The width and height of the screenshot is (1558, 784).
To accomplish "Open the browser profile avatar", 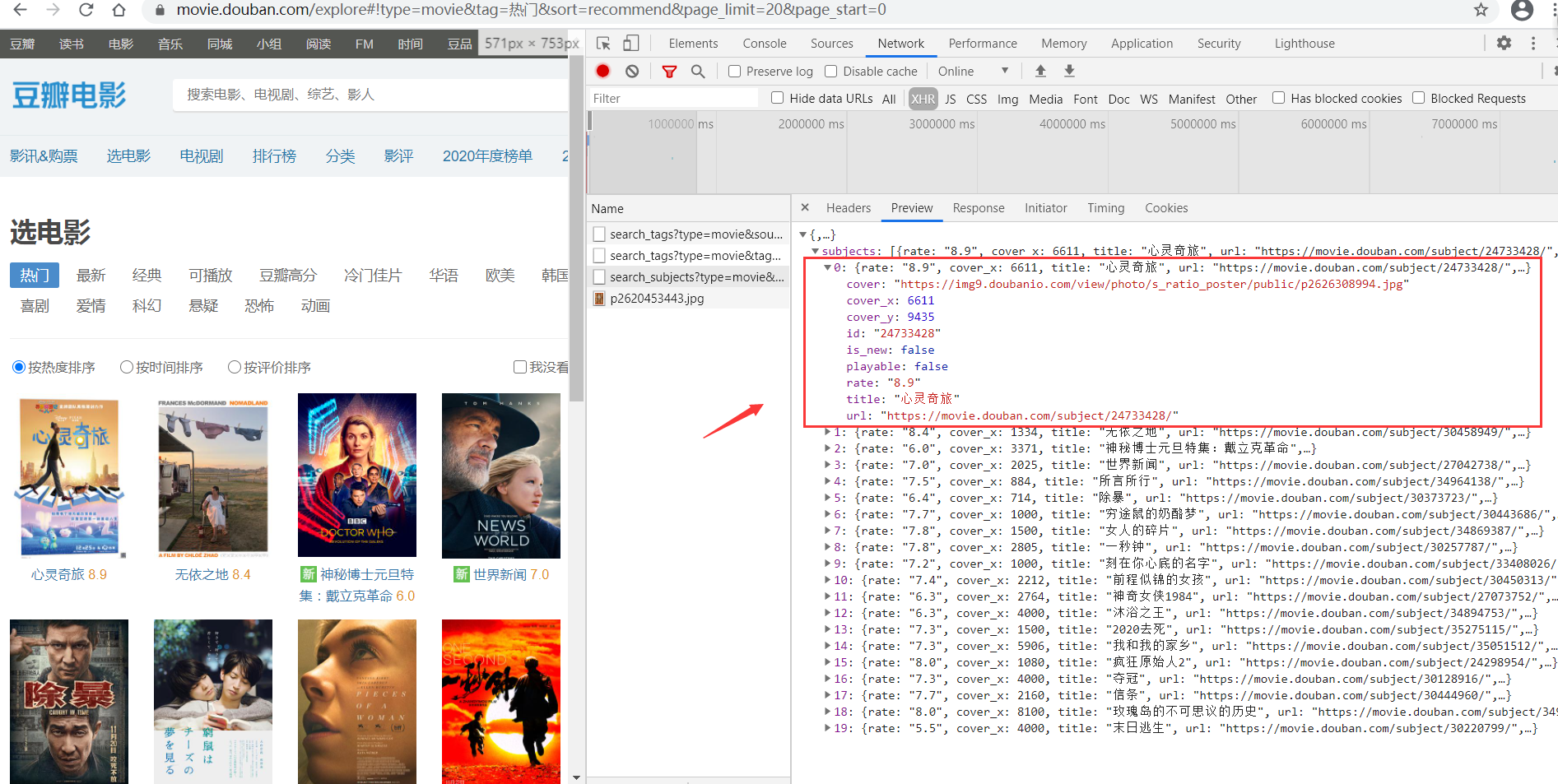I will tap(1522, 10).
